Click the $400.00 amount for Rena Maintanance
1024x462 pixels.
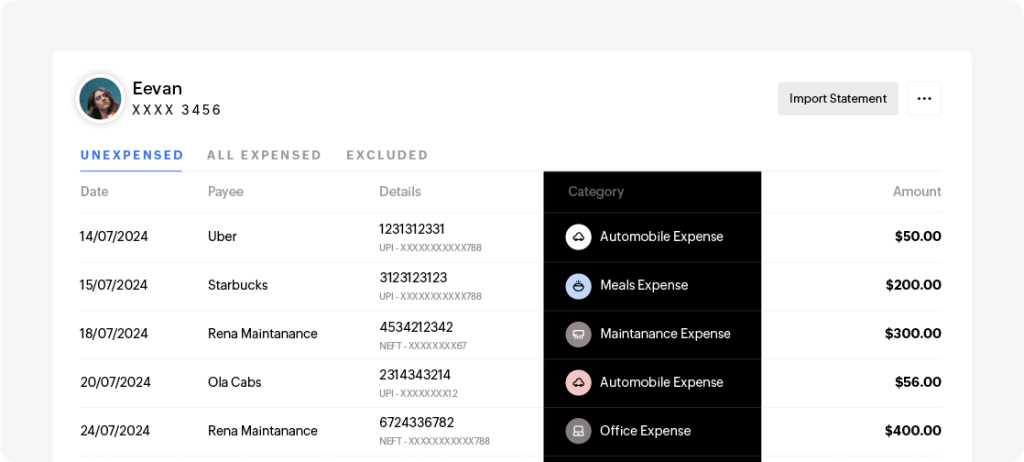pyautogui.click(x=913, y=431)
